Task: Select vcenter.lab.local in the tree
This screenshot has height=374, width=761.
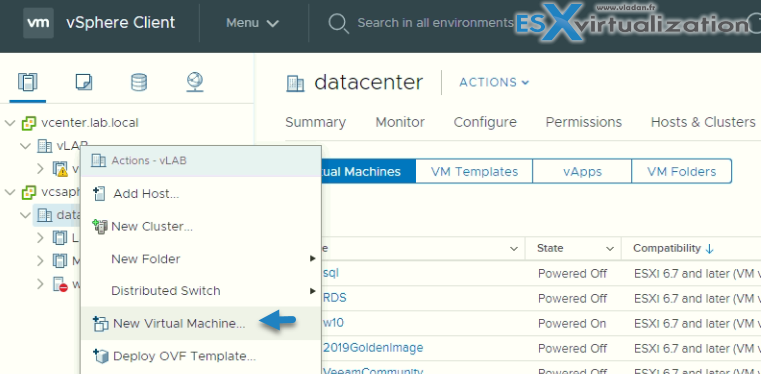Action: [x=90, y=123]
